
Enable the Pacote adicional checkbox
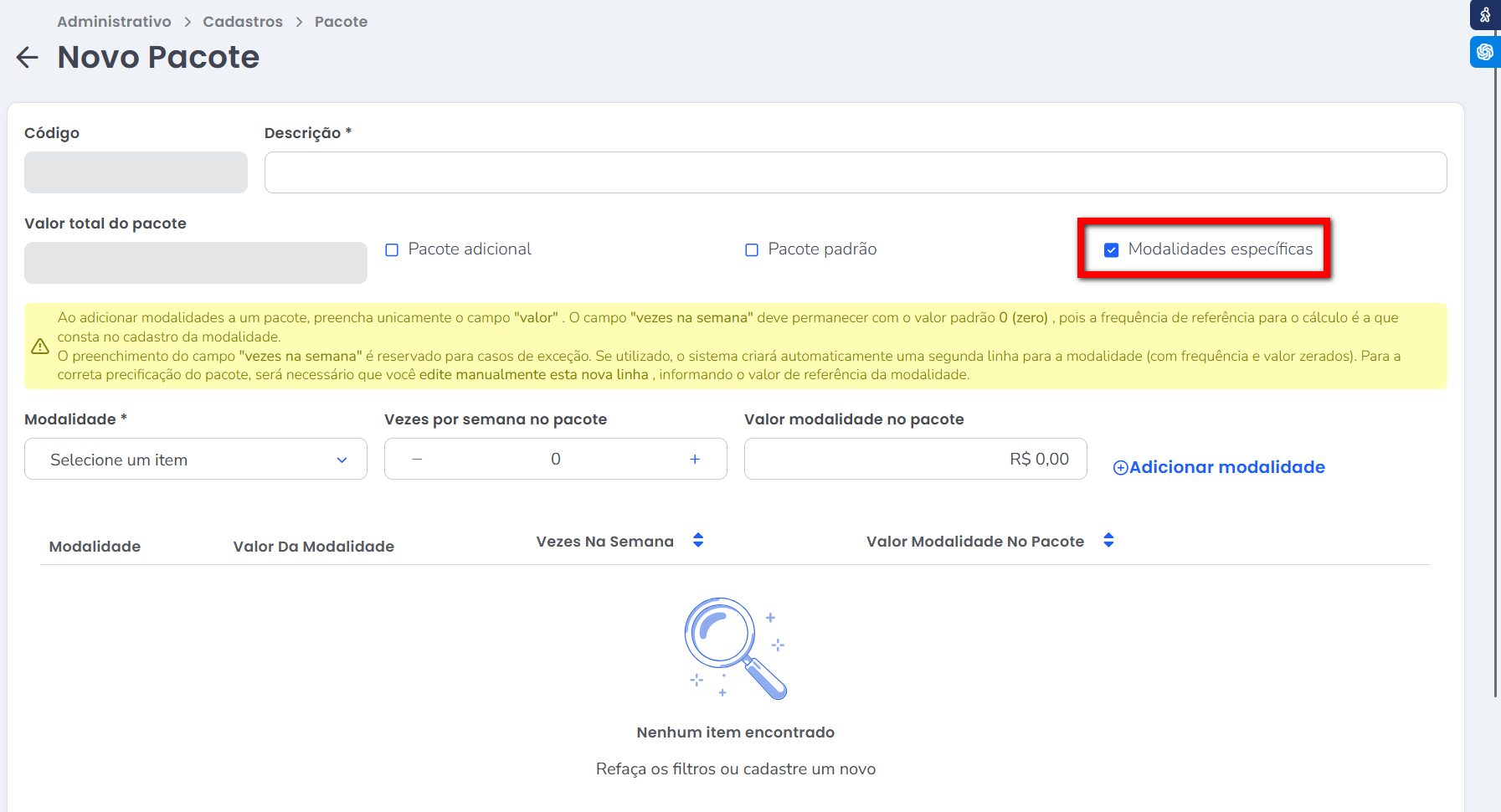point(392,249)
